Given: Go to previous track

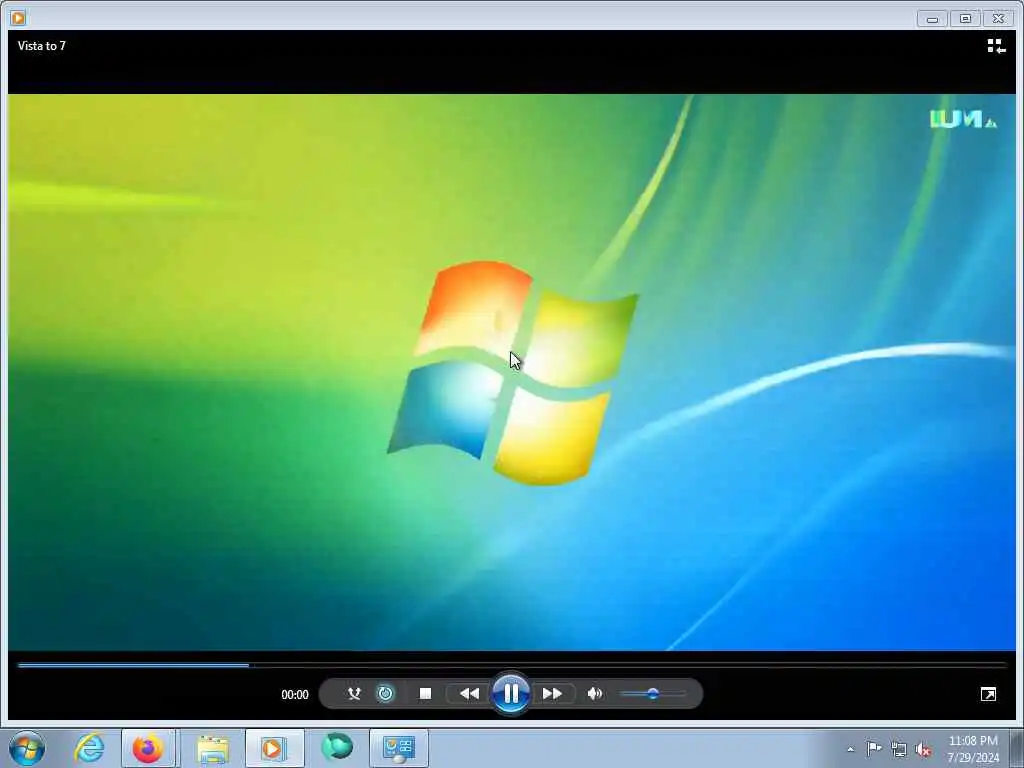Looking at the screenshot, I should point(469,694).
